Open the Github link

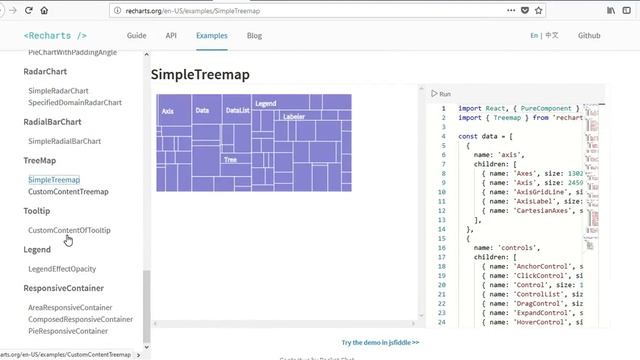[589, 36]
